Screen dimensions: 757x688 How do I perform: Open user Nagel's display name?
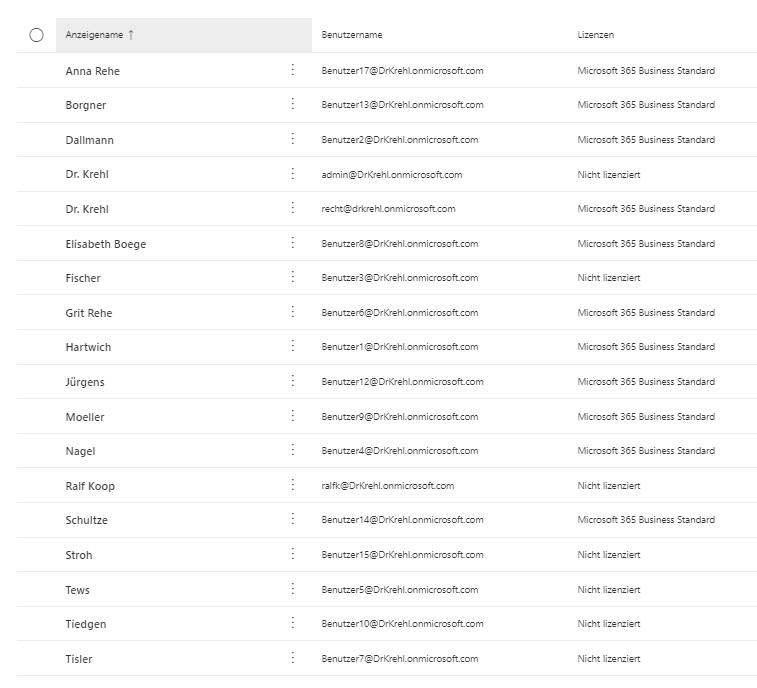click(x=80, y=451)
